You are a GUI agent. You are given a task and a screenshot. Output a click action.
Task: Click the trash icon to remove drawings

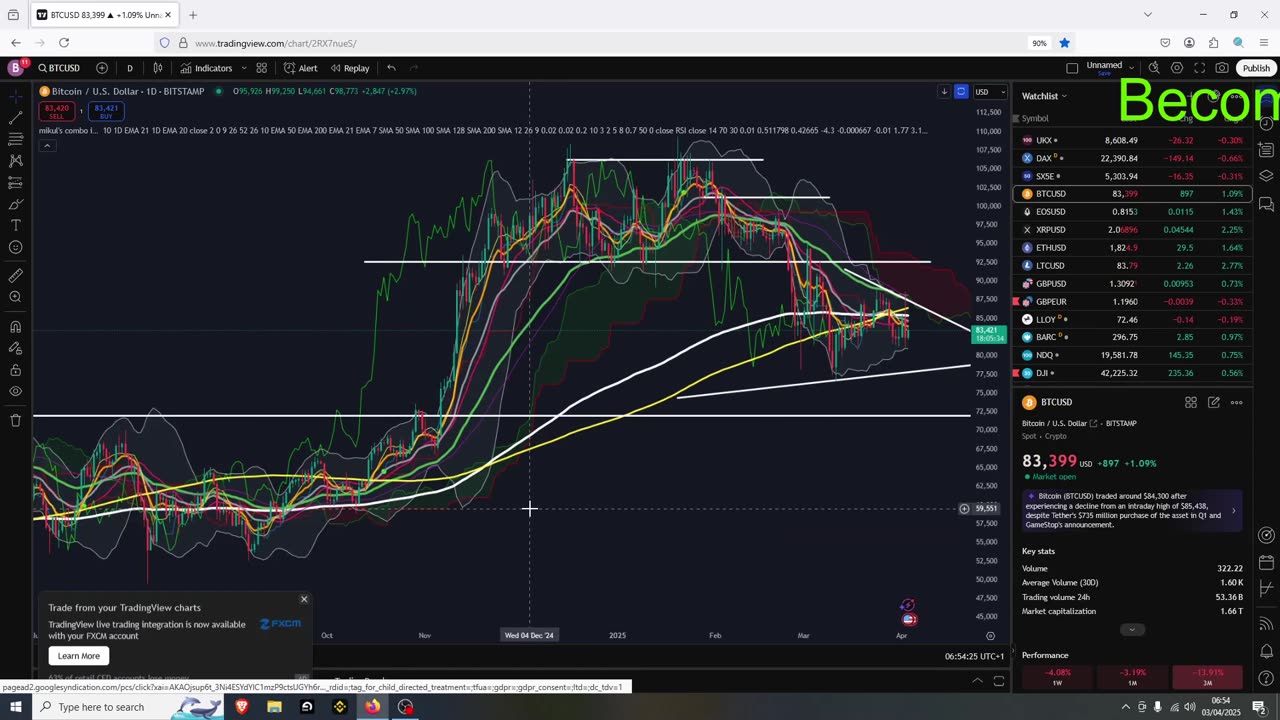point(15,420)
